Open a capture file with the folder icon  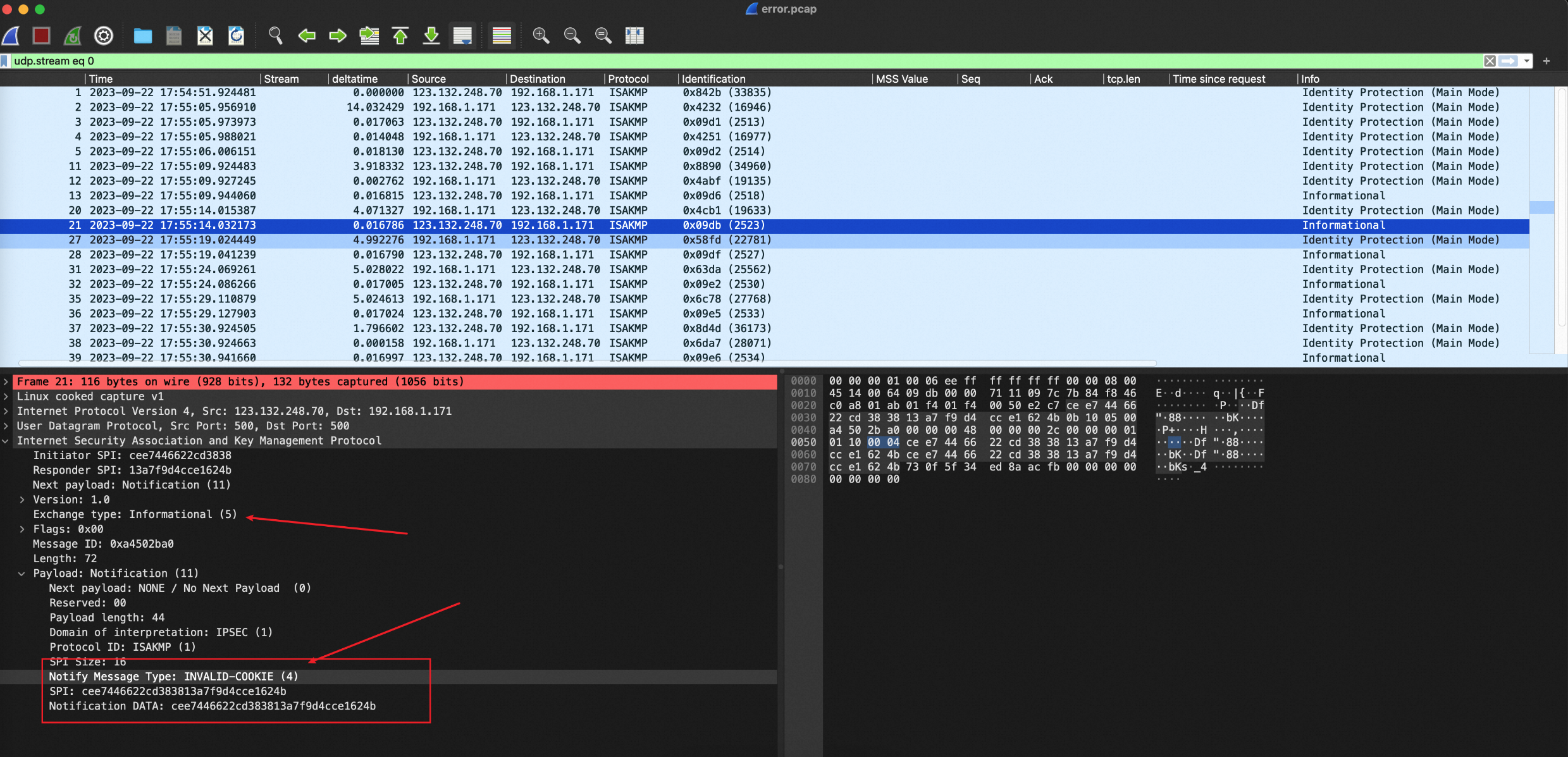pos(143,35)
